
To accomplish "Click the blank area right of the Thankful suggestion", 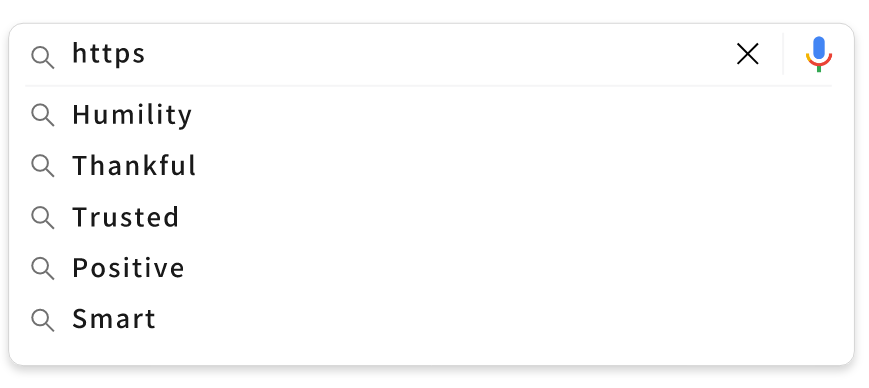I will (515, 166).
